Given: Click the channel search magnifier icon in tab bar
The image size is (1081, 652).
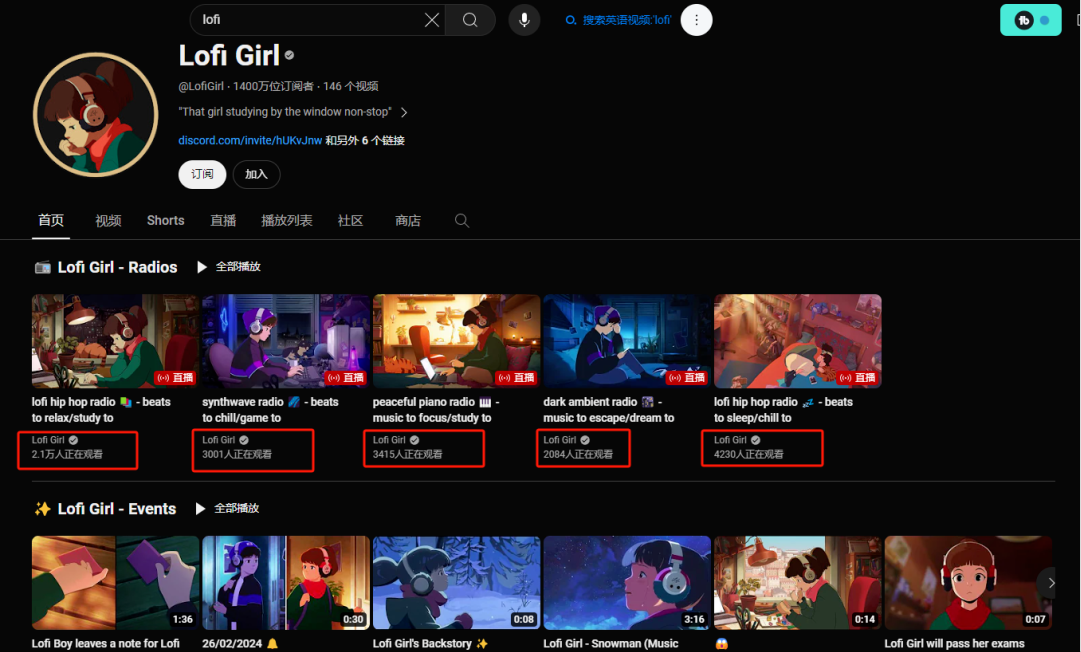Looking at the screenshot, I should click(x=462, y=221).
